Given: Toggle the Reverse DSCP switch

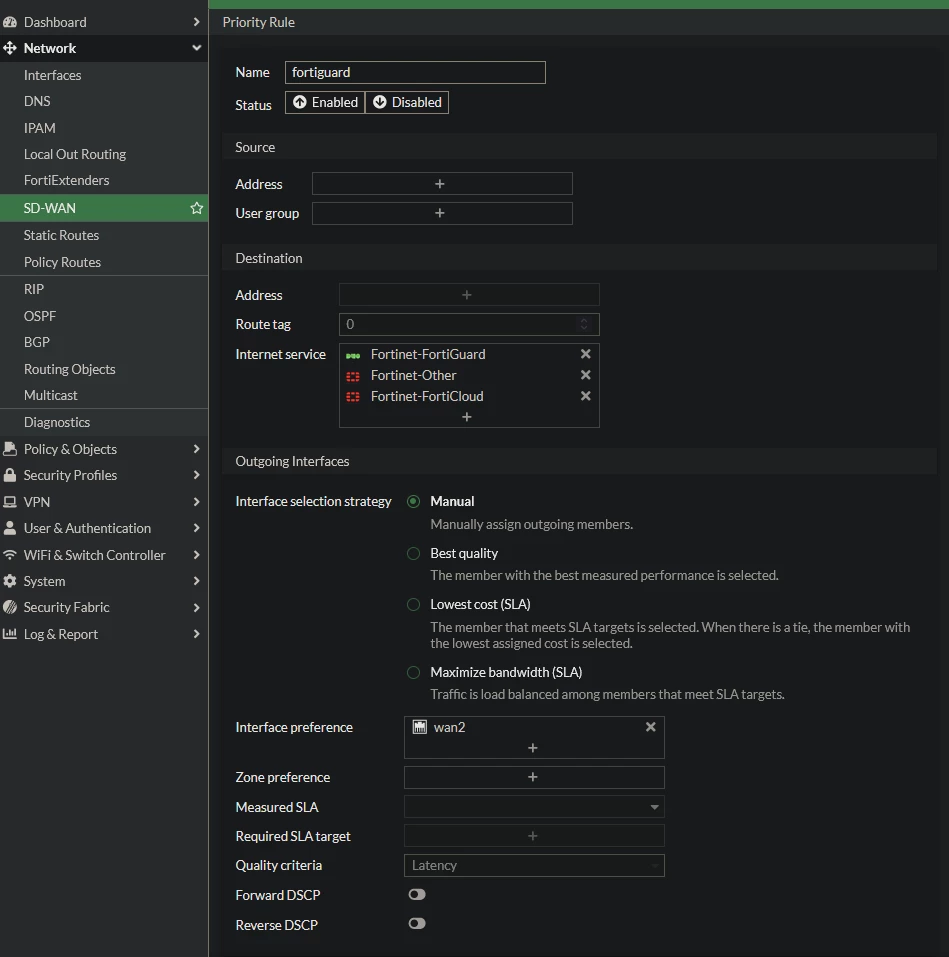Looking at the screenshot, I should point(417,924).
